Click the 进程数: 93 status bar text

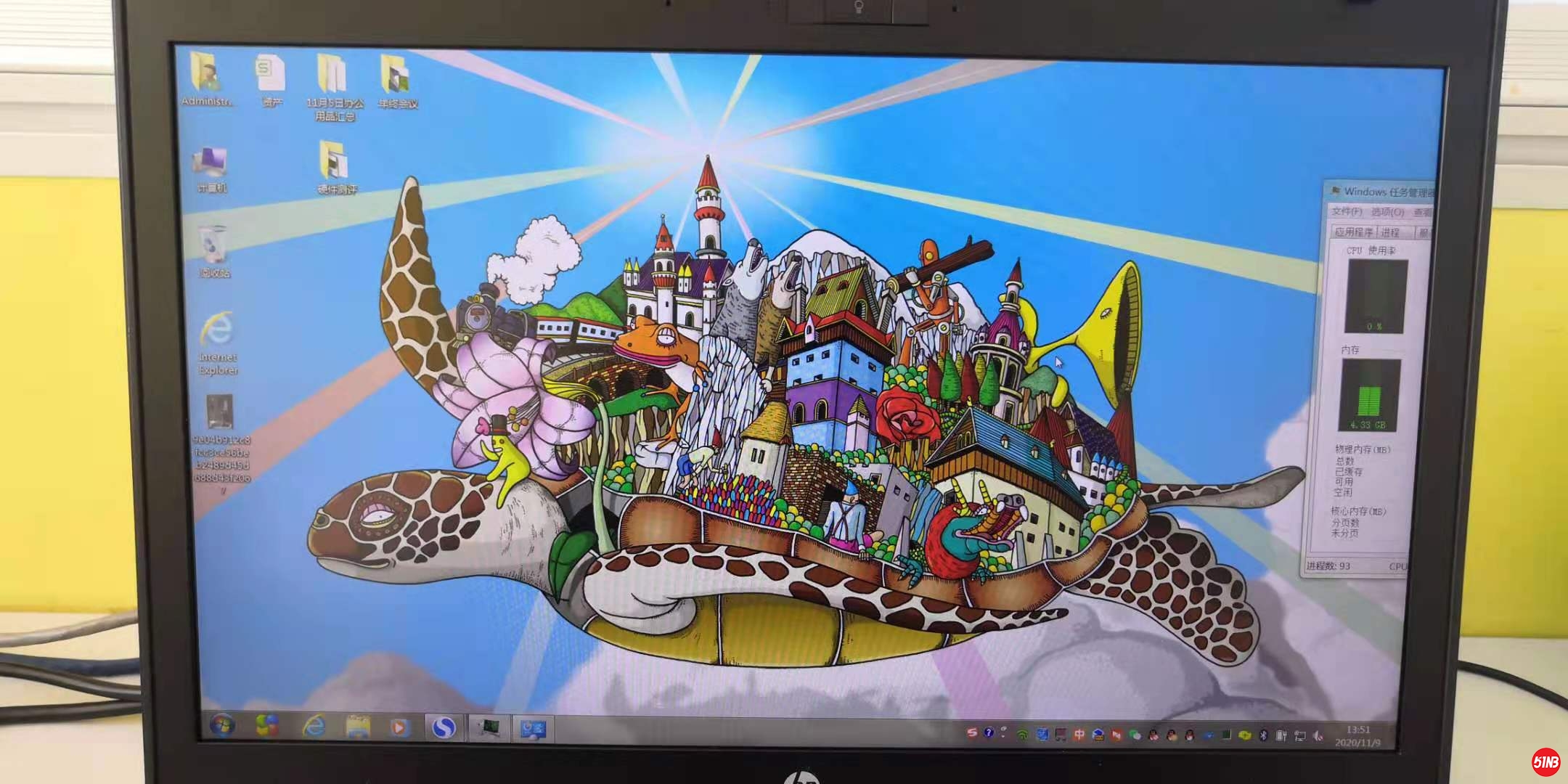click(1328, 565)
